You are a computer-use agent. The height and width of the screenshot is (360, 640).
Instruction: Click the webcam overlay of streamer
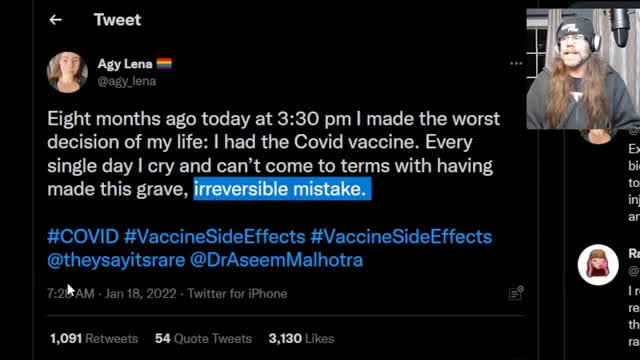tap(583, 69)
